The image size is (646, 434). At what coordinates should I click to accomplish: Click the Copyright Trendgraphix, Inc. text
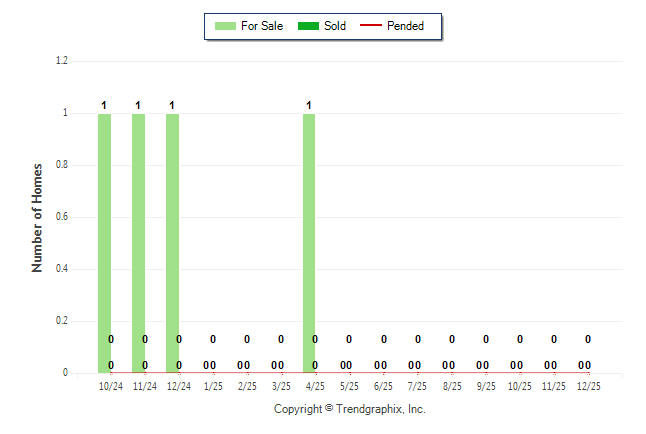tap(350, 409)
